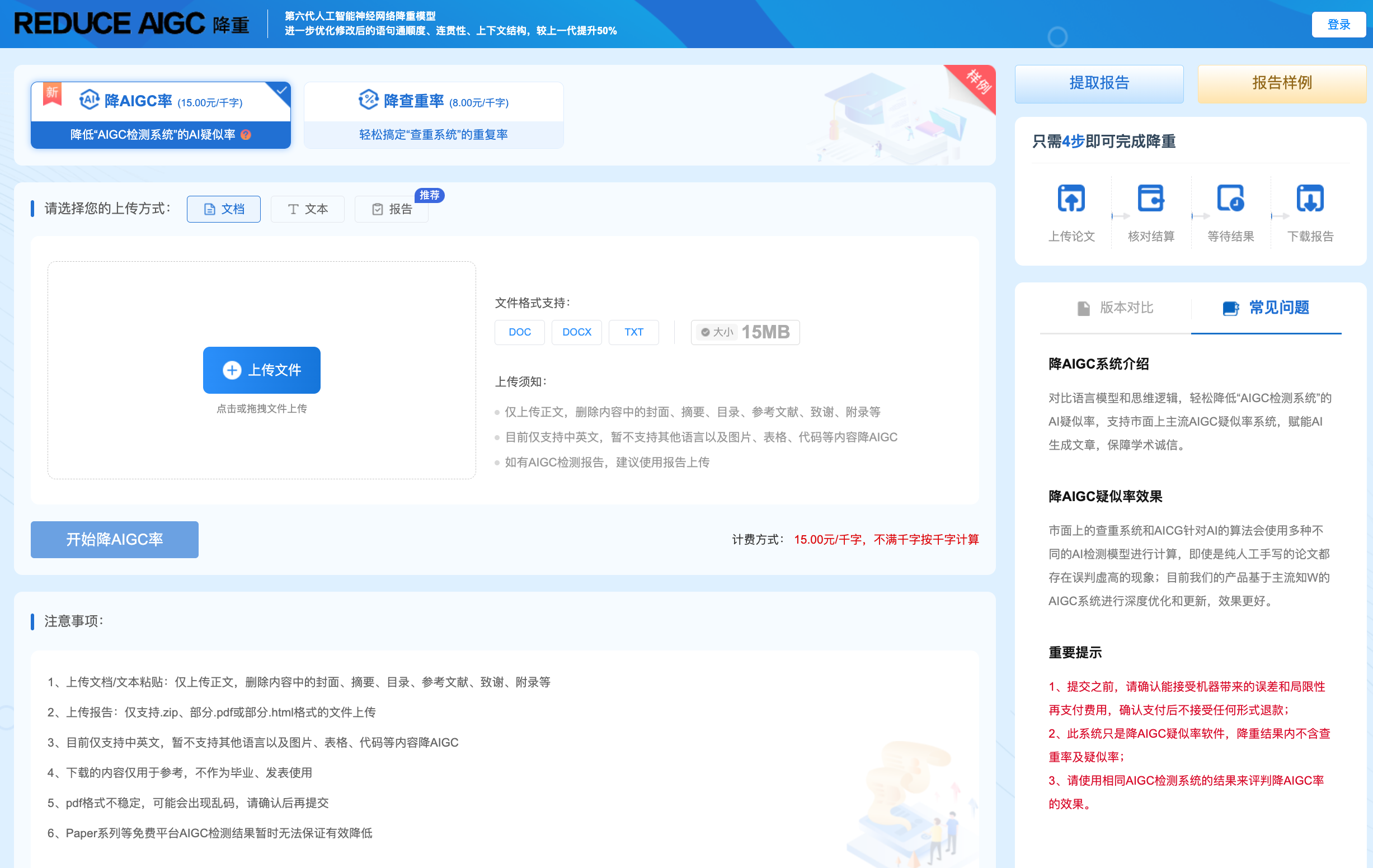Select the 降查重率 service option
This screenshot has width=1373, height=868.
tap(434, 114)
